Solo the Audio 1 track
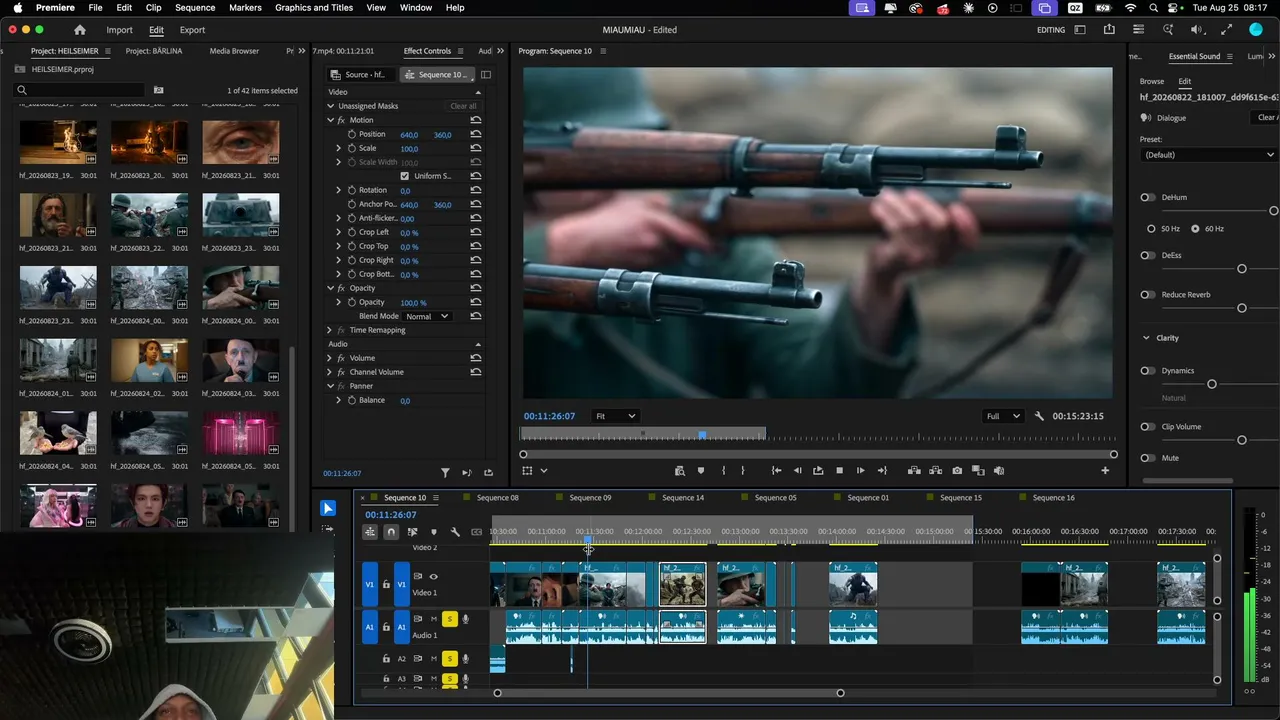Image resolution: width=1280 pixels, height=720 pixels. [x=450, y=620]
